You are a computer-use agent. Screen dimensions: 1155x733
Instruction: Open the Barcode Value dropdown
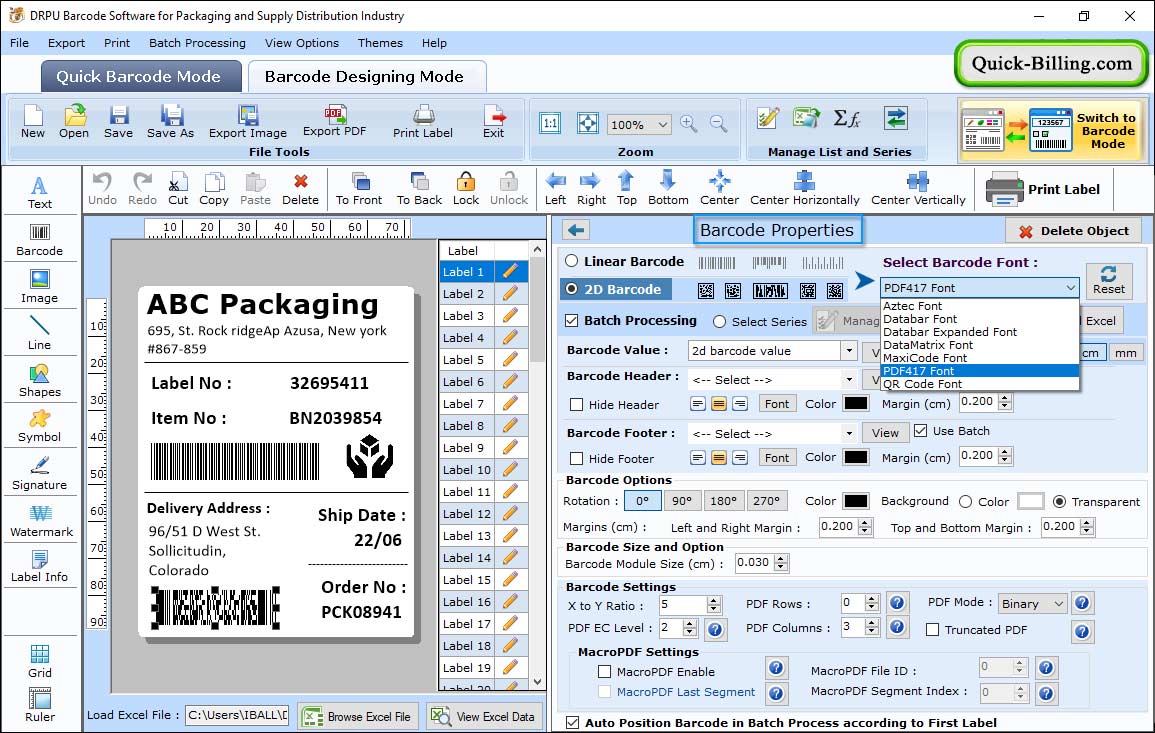849,351
